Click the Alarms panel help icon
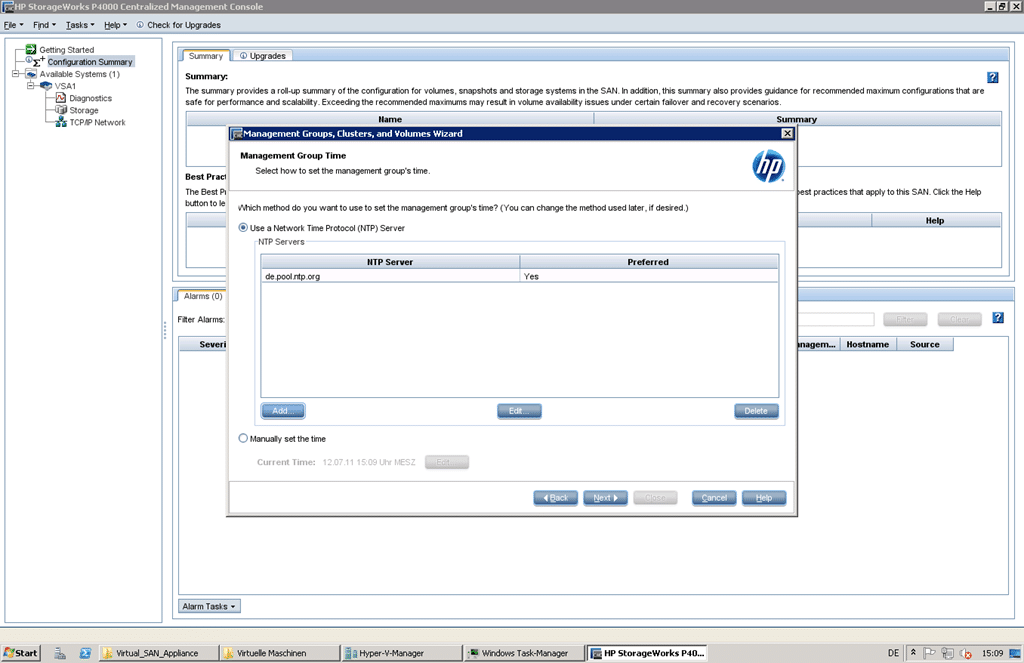 pos(998,317)
